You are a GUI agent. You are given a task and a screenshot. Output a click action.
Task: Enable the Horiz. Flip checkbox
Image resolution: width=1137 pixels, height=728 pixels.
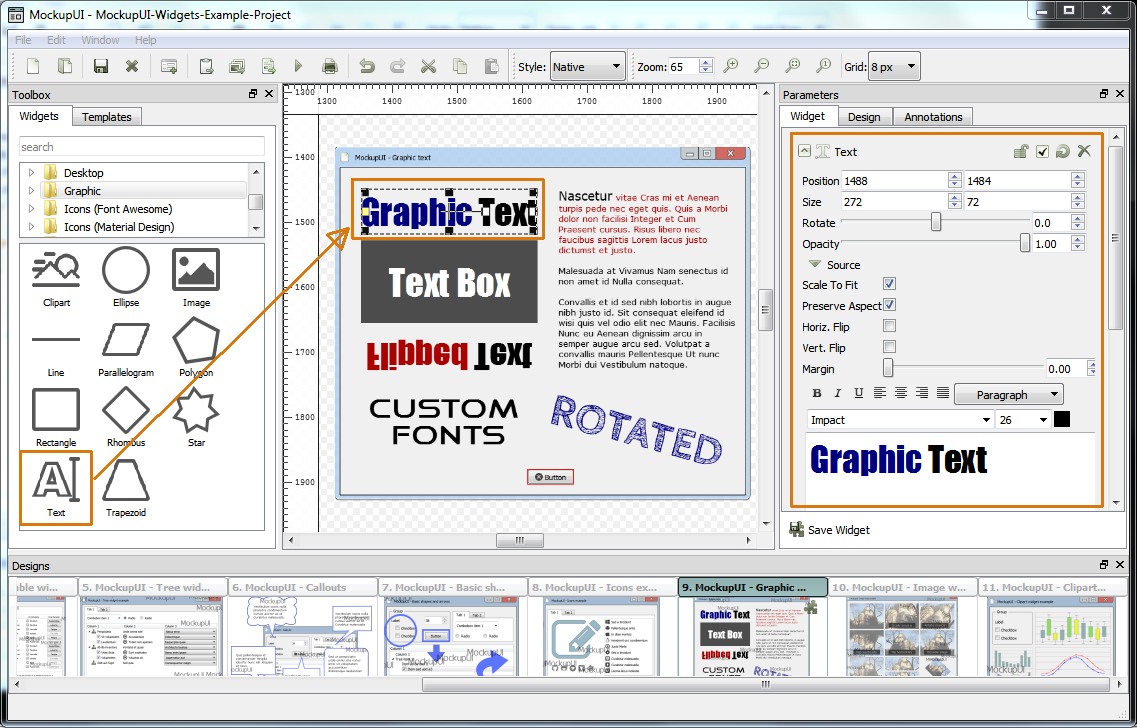click(x=889, y=326)
